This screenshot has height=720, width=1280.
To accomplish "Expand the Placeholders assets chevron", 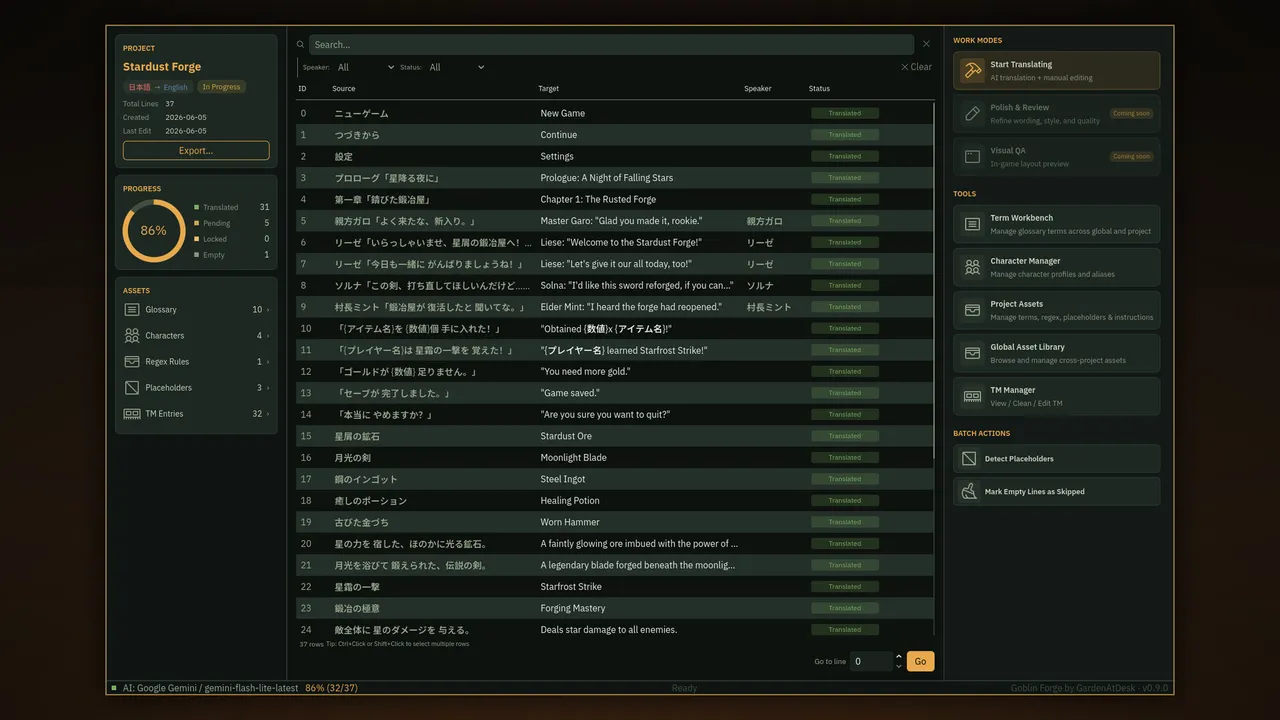I will pyautogui.click(x=268, y=388).
